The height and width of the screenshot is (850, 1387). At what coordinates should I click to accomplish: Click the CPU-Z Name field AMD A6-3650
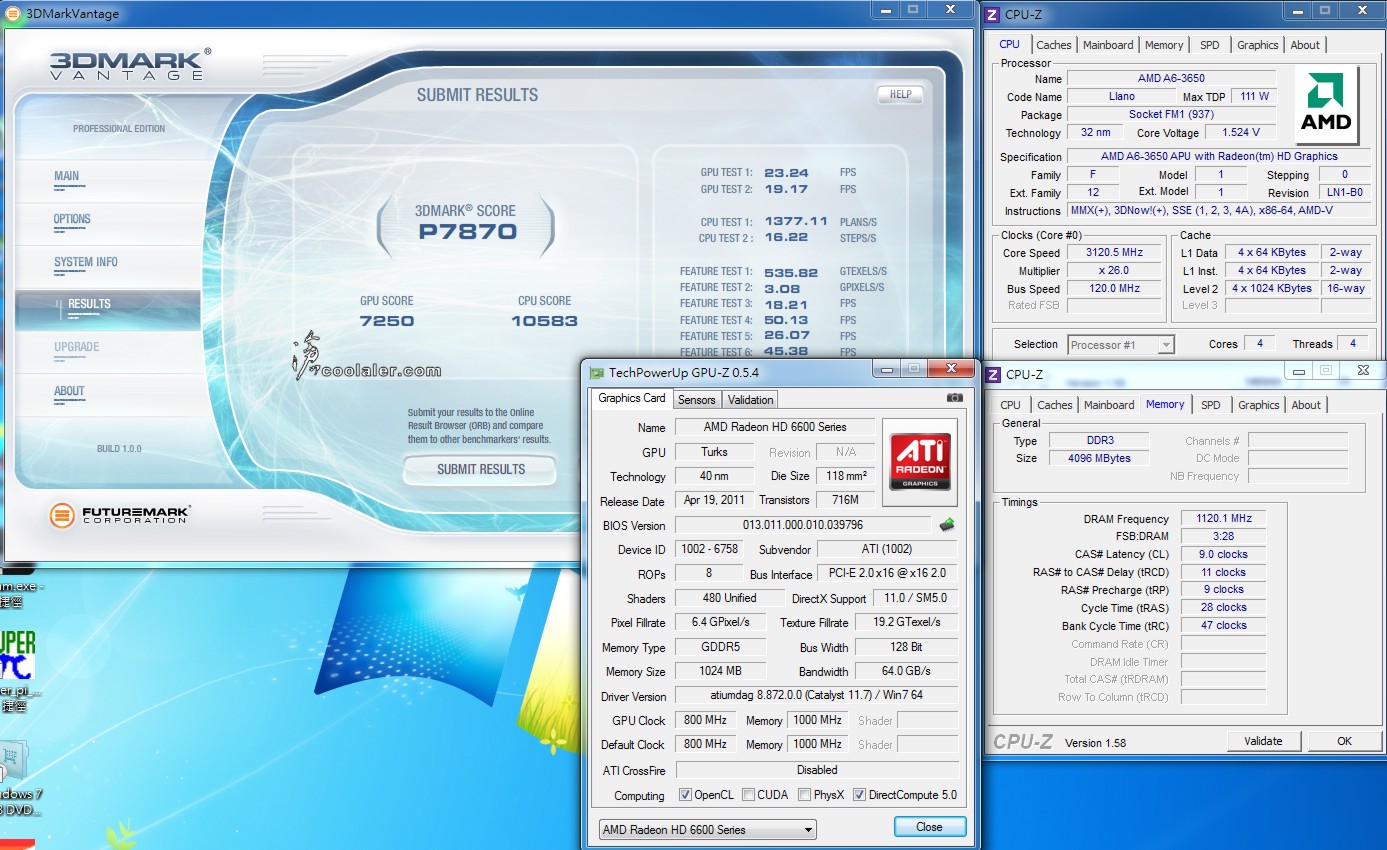[x=1172, y=79]
